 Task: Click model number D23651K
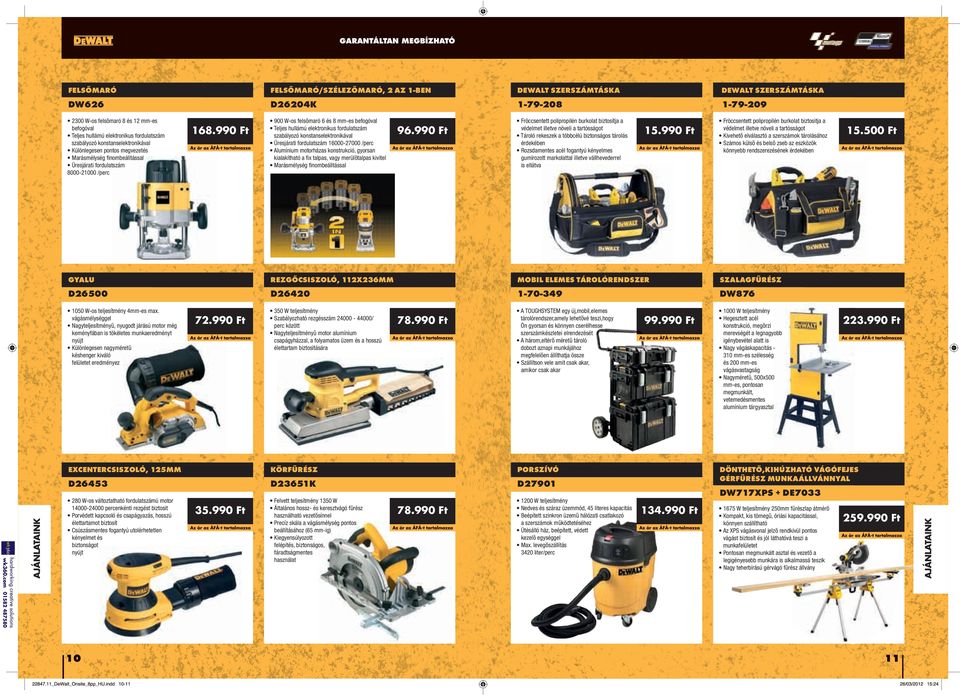(293, 484)
